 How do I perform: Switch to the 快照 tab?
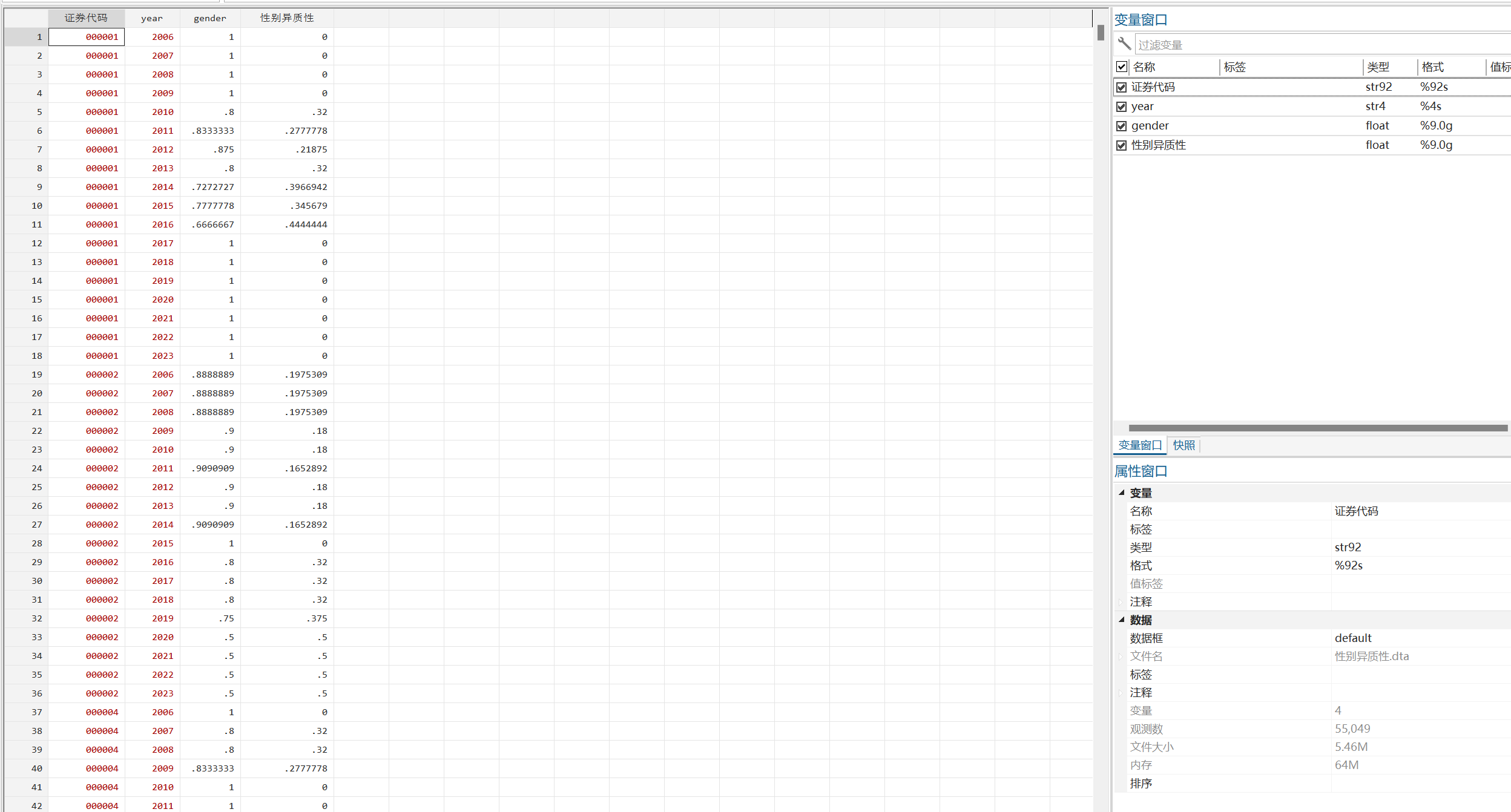(1183, 445)
